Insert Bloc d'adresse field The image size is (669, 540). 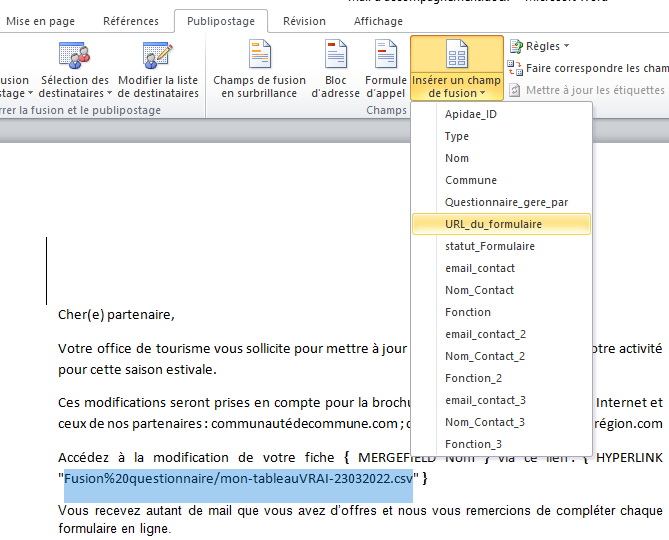tap(335, 69)
